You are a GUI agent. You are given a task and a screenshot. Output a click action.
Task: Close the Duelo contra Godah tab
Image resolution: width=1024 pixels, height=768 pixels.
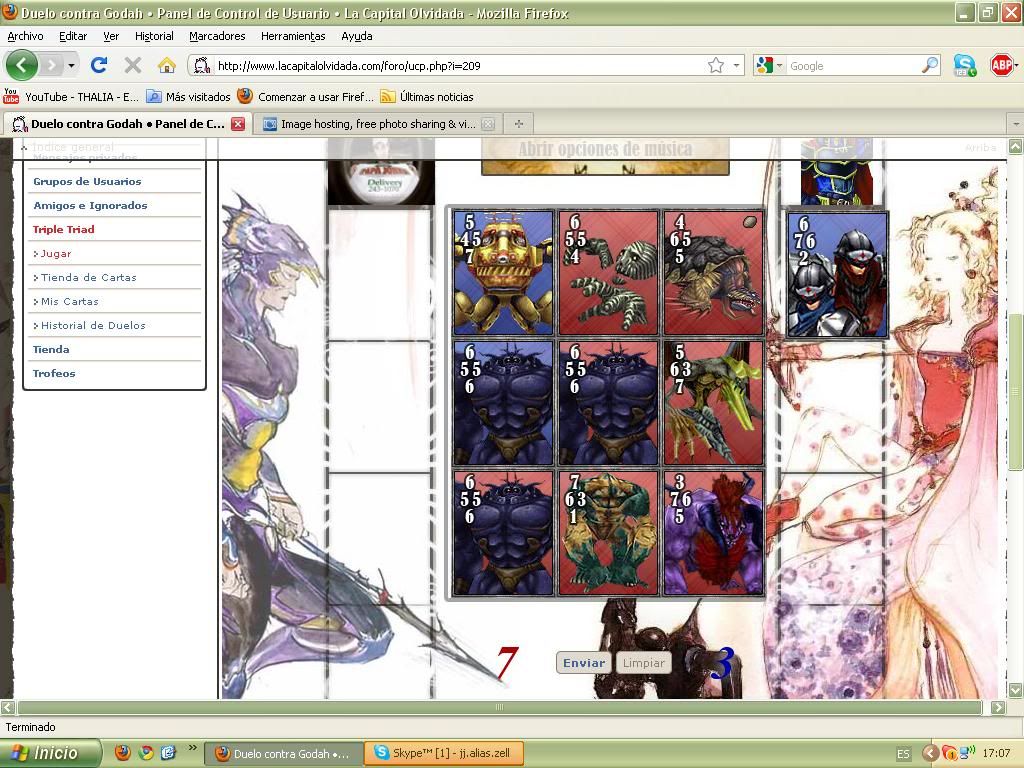tap(238, 123)
